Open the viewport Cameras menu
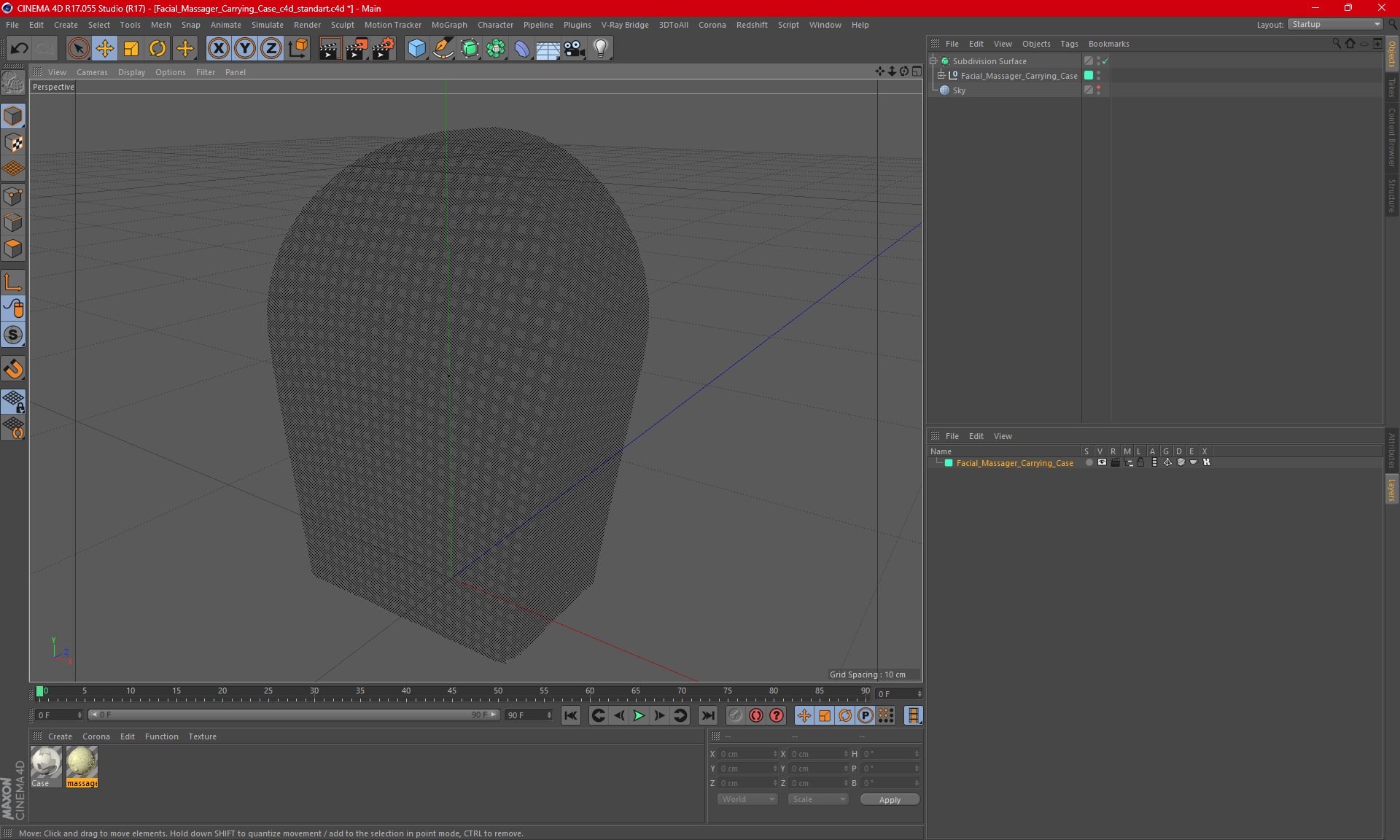This screenshot has width=1400, height=840. click(x=92, y=72)
